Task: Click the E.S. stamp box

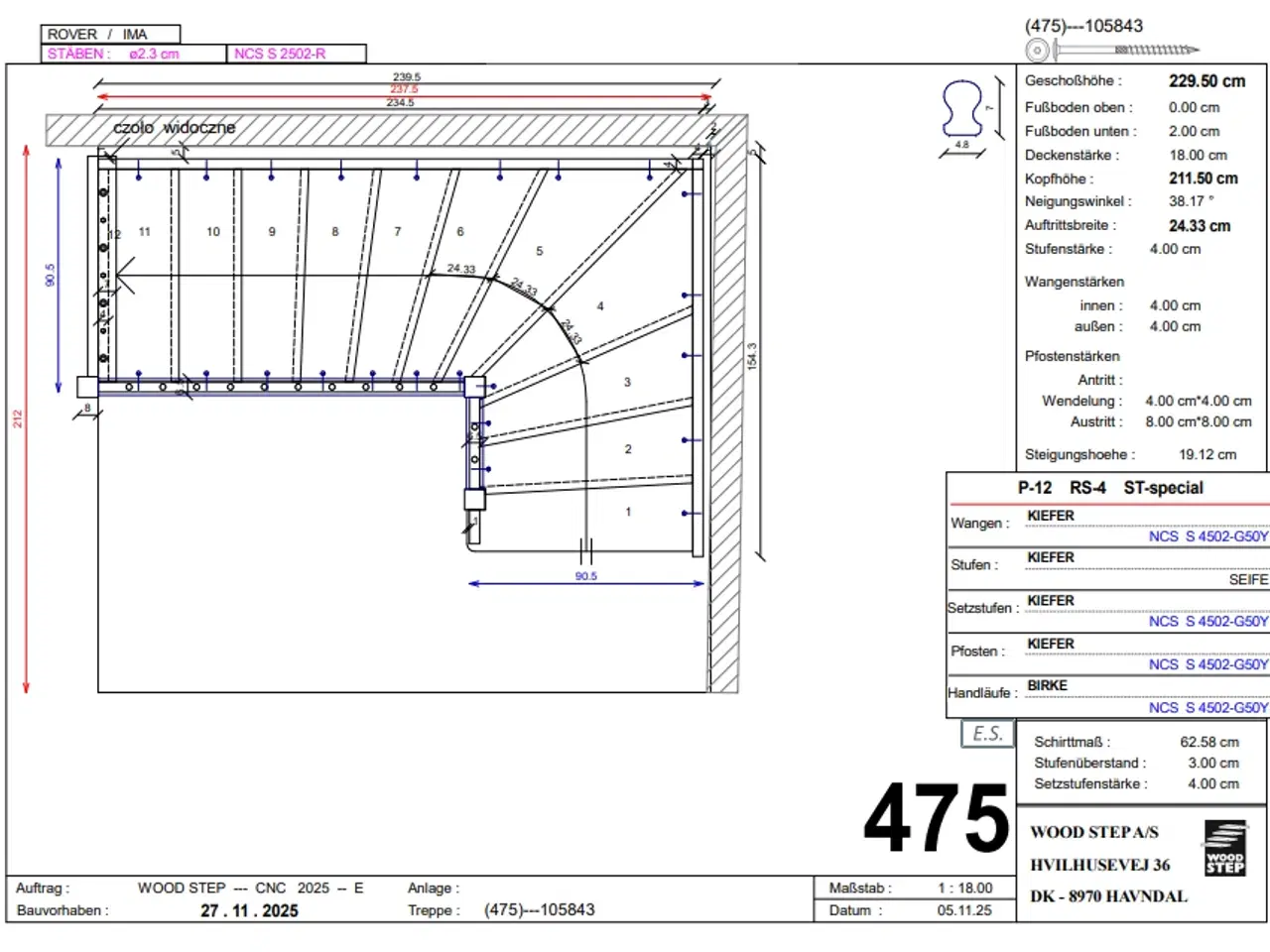Action: pyautogui.click(x=987, y=734)
